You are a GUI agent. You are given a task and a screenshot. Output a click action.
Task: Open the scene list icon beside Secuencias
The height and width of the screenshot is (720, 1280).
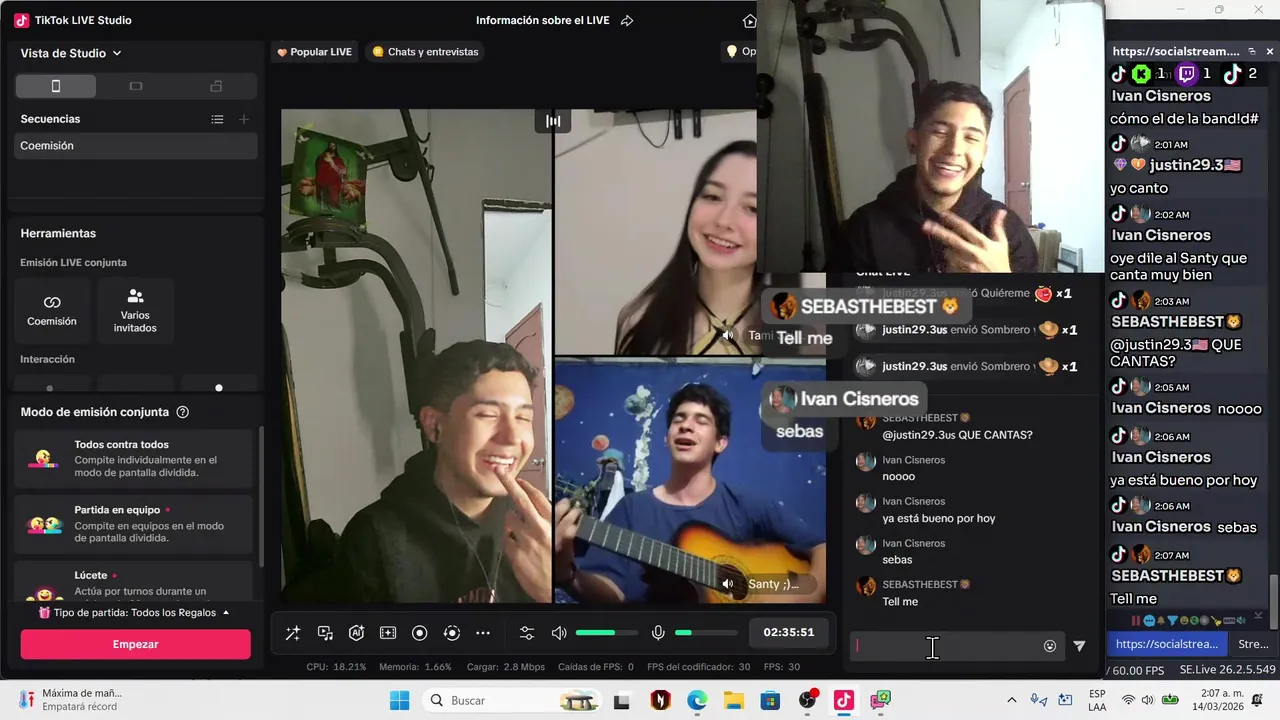click(217, 119)
